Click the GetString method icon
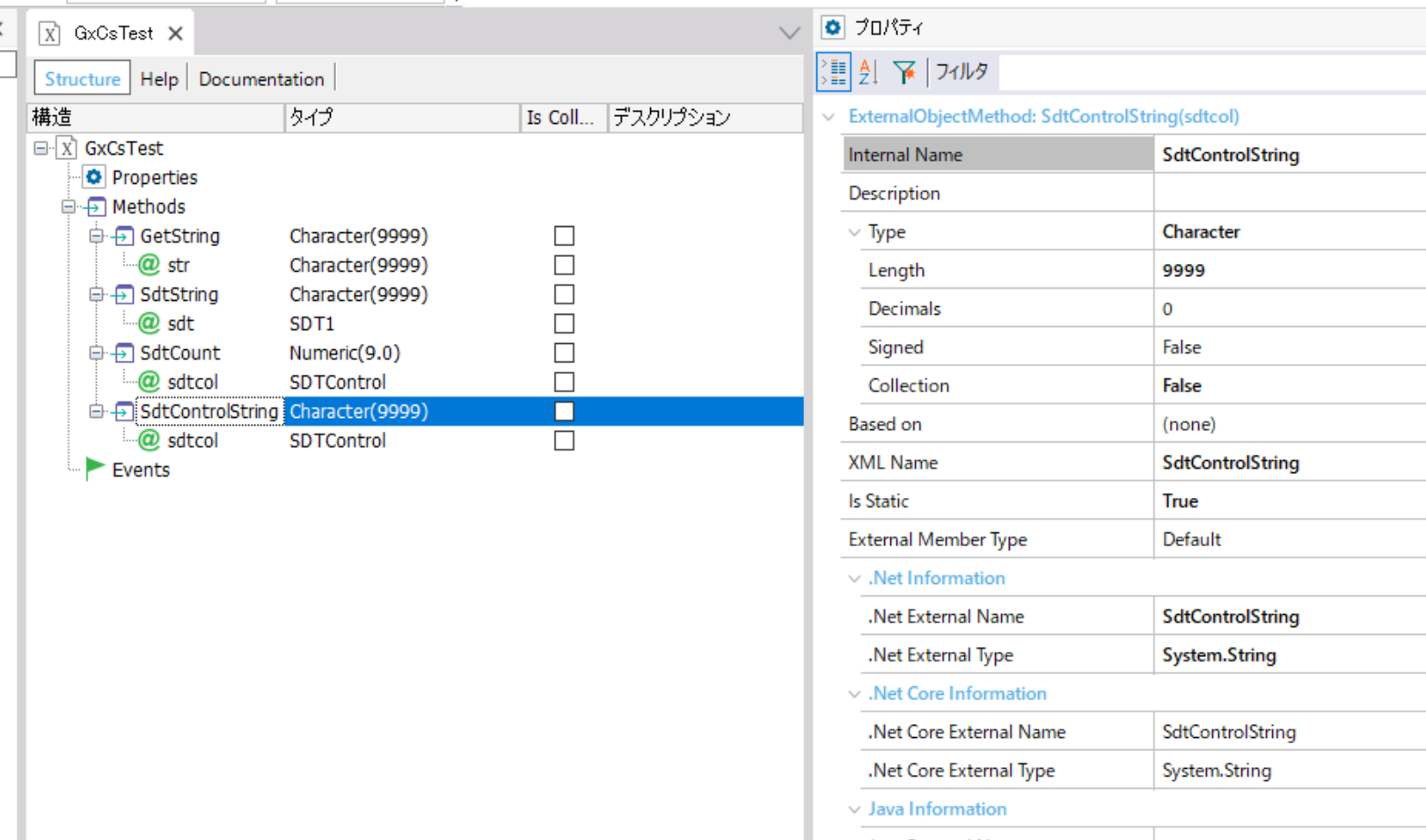1426x840 pixels. click(x=124, y=236)
